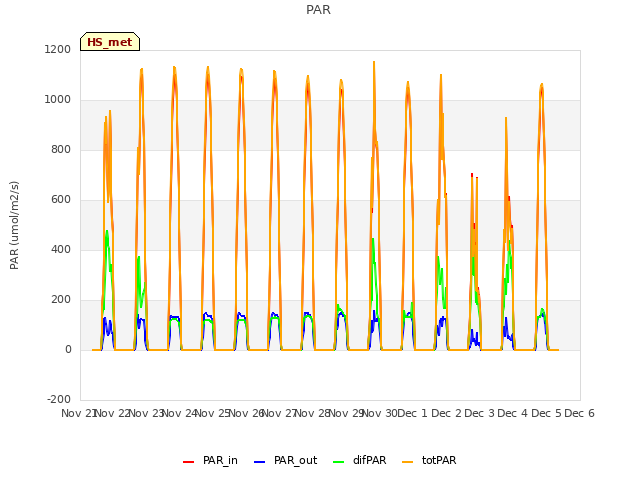
Task: Click the Dec 1 x-axis label
Action: pyautogui.click(x=412, y=413)
